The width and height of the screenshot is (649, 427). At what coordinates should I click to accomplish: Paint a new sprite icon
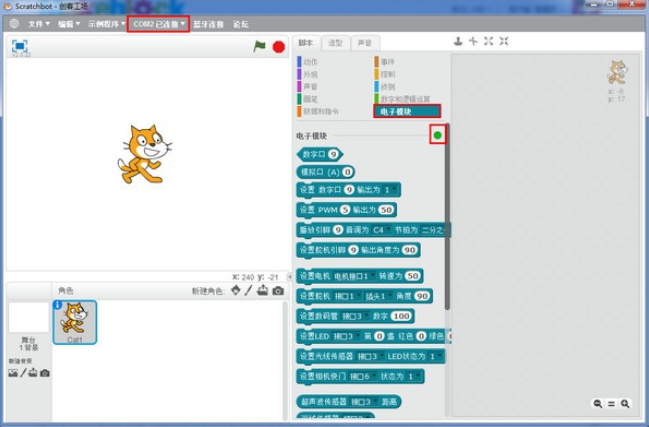[248, 290]
